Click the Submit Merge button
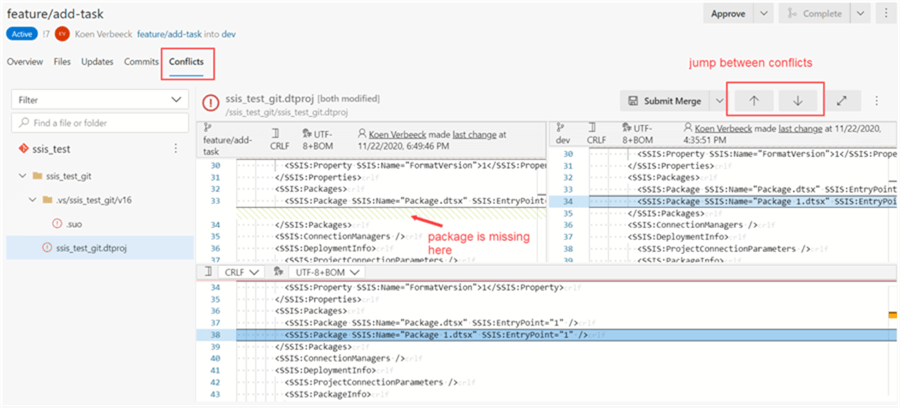Screen dimensions: 900x408 665,101
